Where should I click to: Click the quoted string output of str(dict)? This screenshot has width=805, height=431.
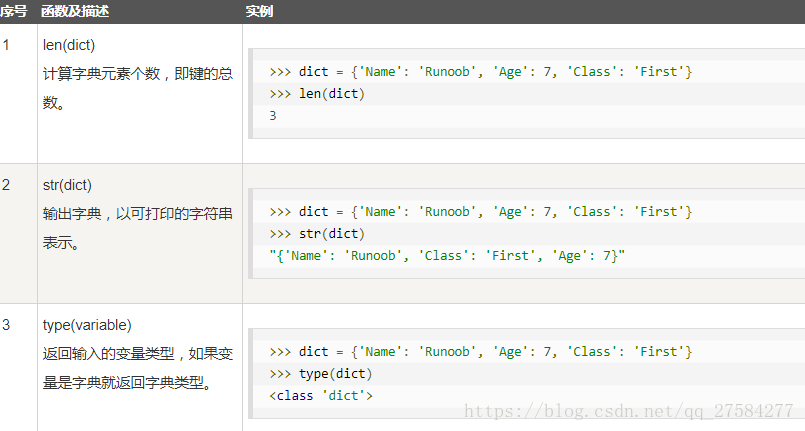(x=447, y=256)
